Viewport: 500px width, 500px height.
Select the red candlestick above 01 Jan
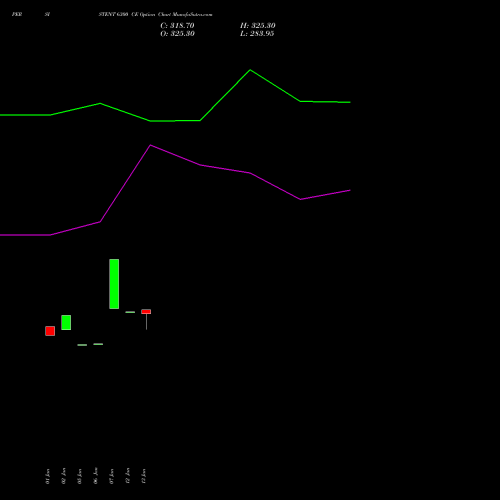(50, 331)
